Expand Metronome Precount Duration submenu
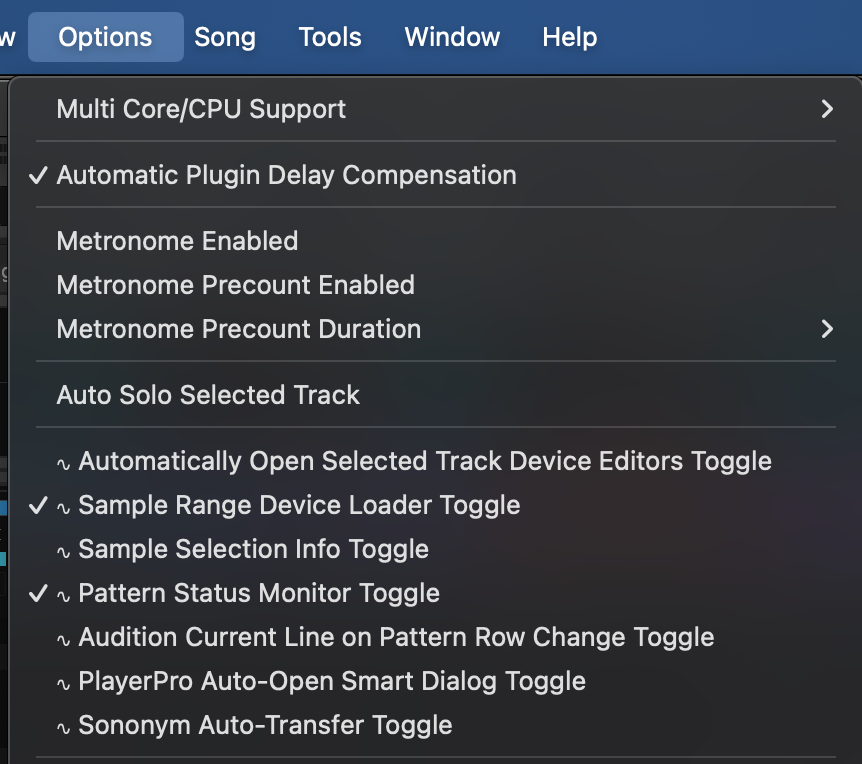 point(239,329)
